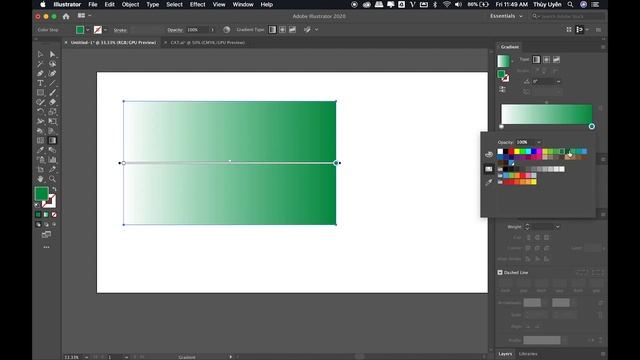This screenshot has height=360, width=640.
Task: Select Radial gradient type in control bar
Action: (x=282, y=30)
